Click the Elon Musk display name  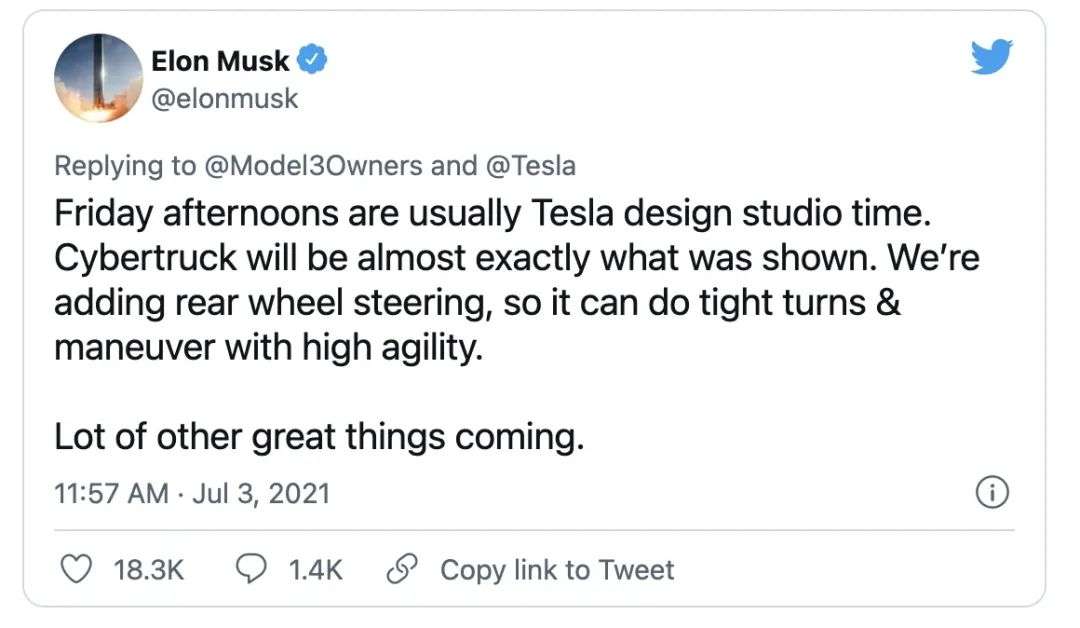click(x=220, y=61)
